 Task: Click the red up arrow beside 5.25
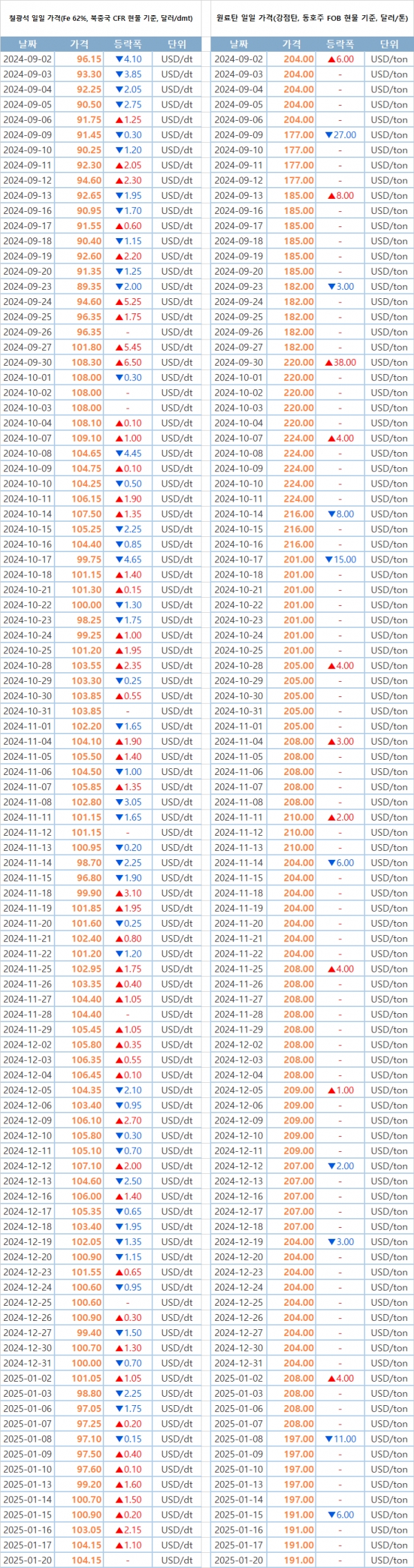pyautogui.click(x=119, y=302)
